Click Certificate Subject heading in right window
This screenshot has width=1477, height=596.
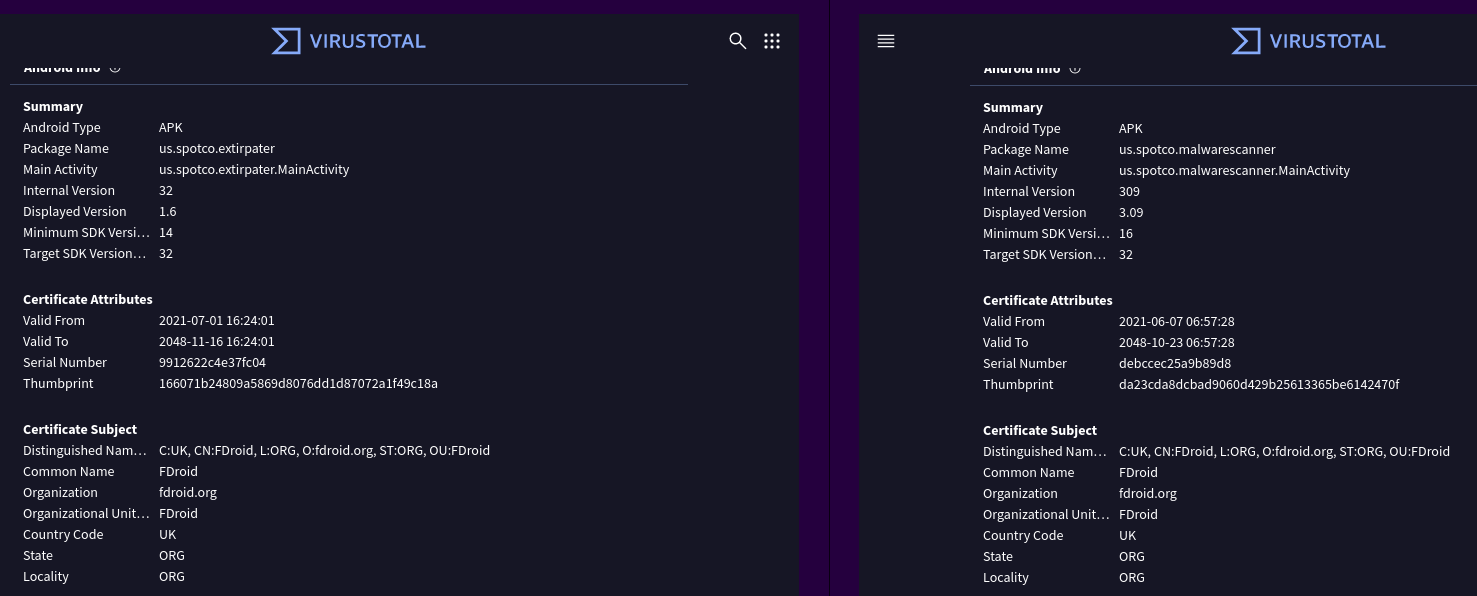tap(1040, 431)
